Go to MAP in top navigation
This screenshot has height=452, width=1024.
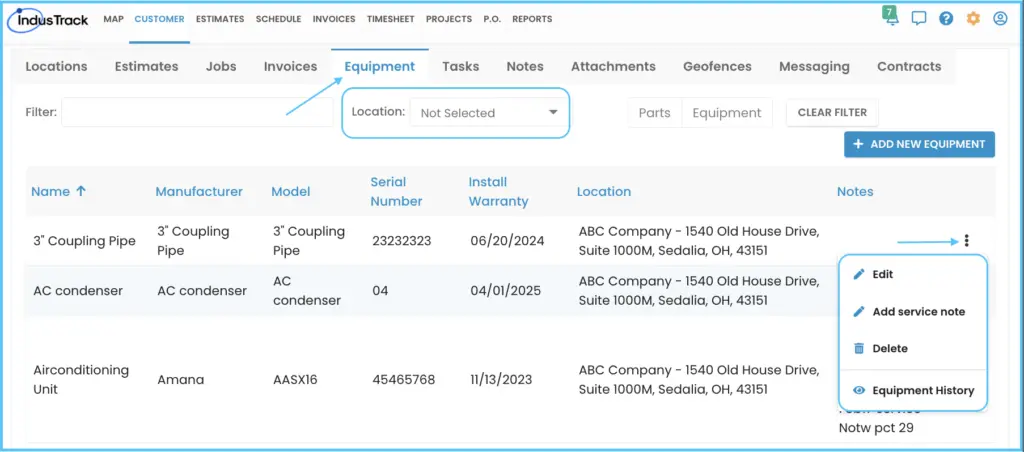(x=113, y=19)
